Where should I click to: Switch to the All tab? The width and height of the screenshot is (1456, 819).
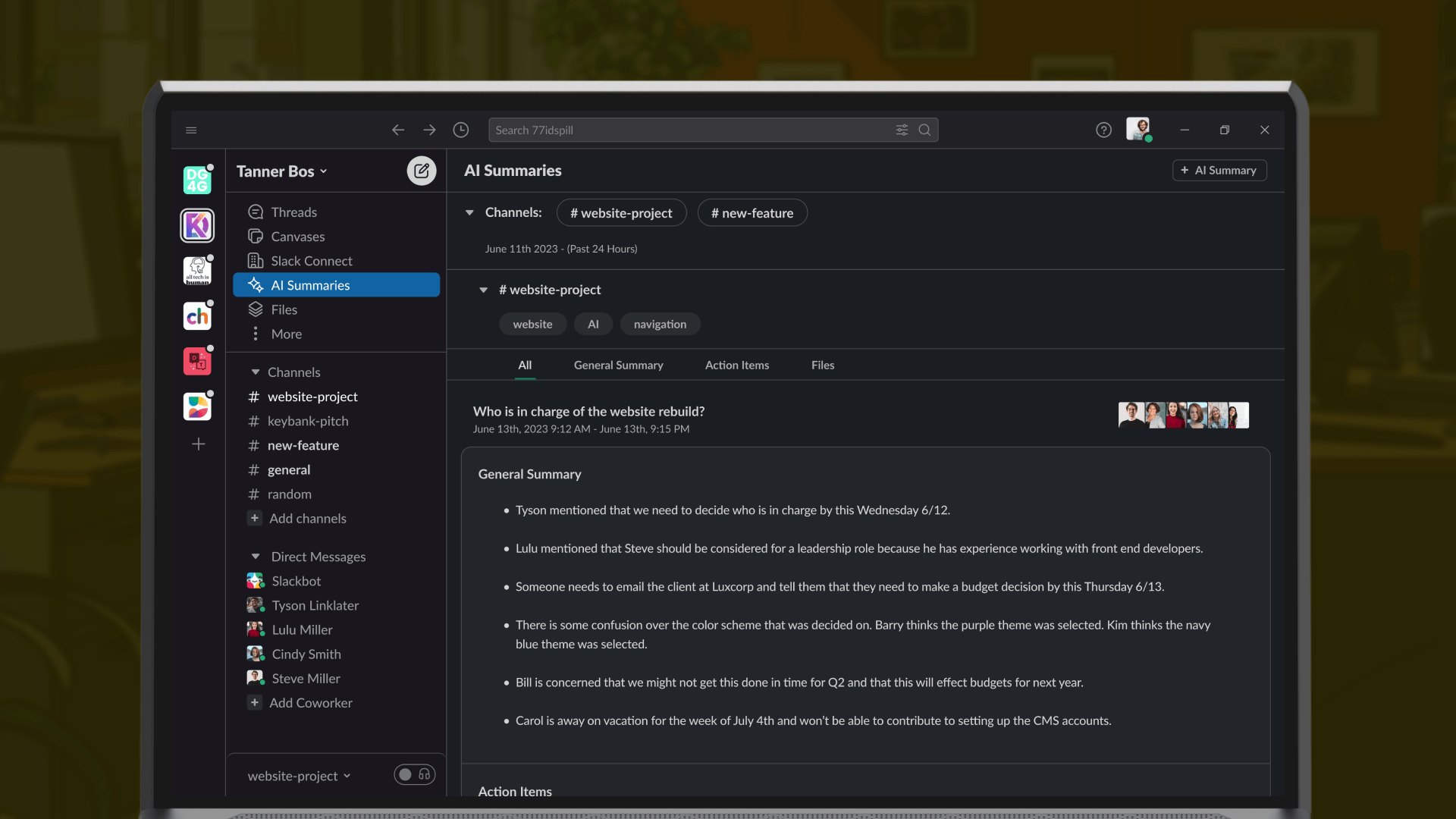point(525,366)
